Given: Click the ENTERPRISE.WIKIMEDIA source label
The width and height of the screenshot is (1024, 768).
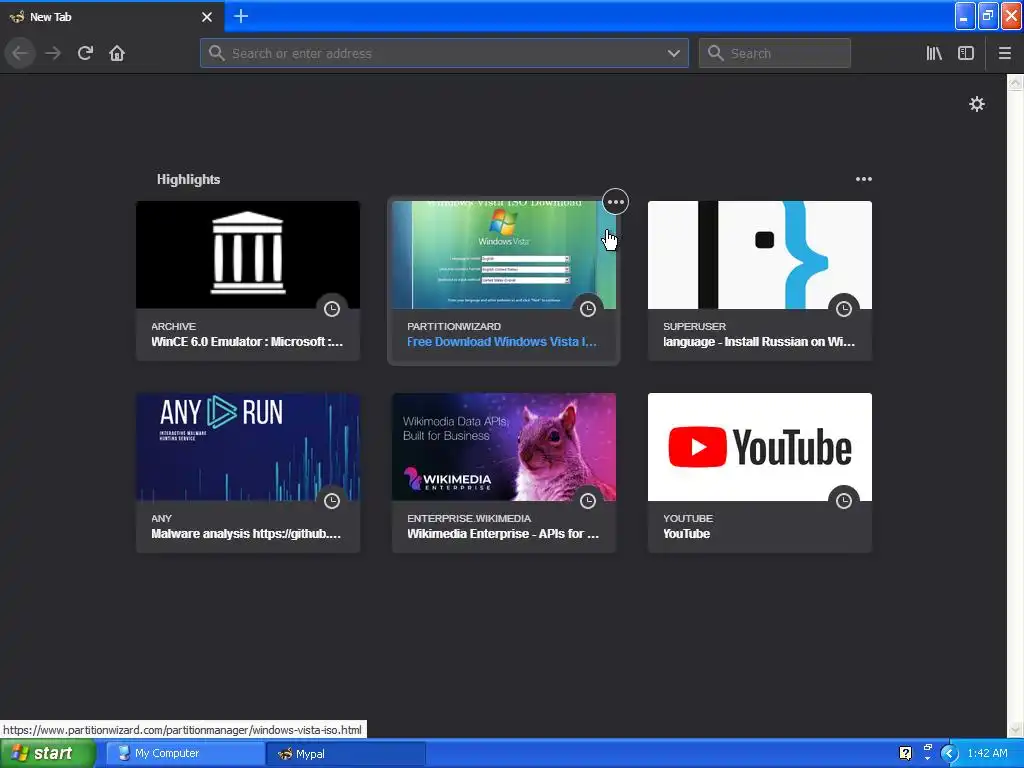Looking at the screenshot, I should (469, 518).
